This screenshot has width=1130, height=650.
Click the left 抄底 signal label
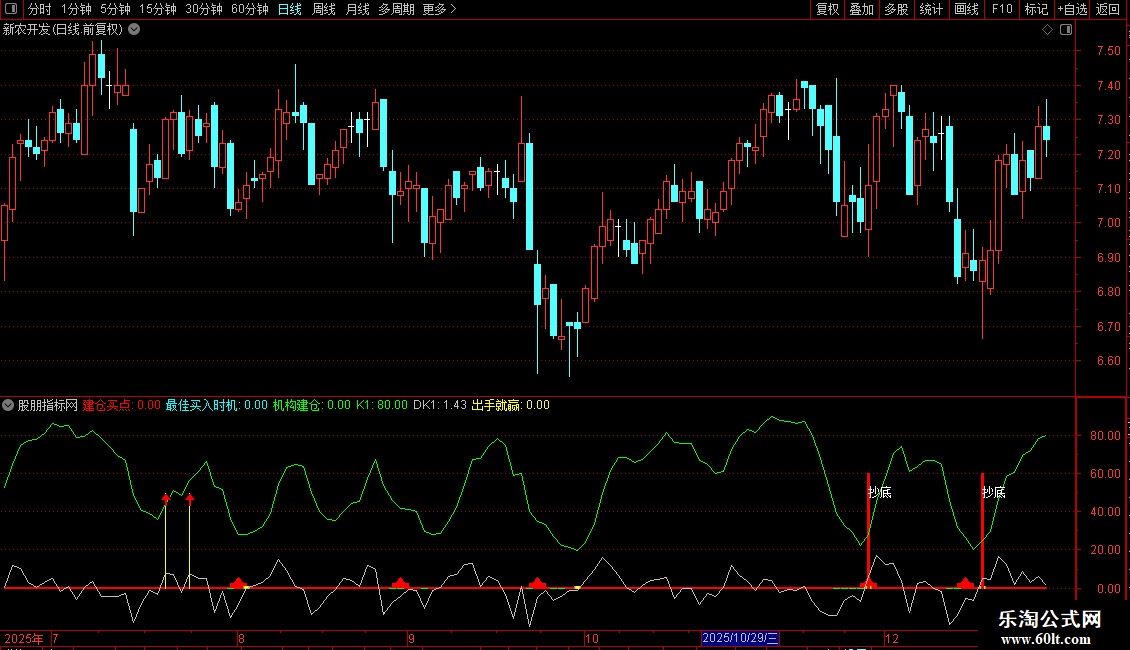[880, 492]
